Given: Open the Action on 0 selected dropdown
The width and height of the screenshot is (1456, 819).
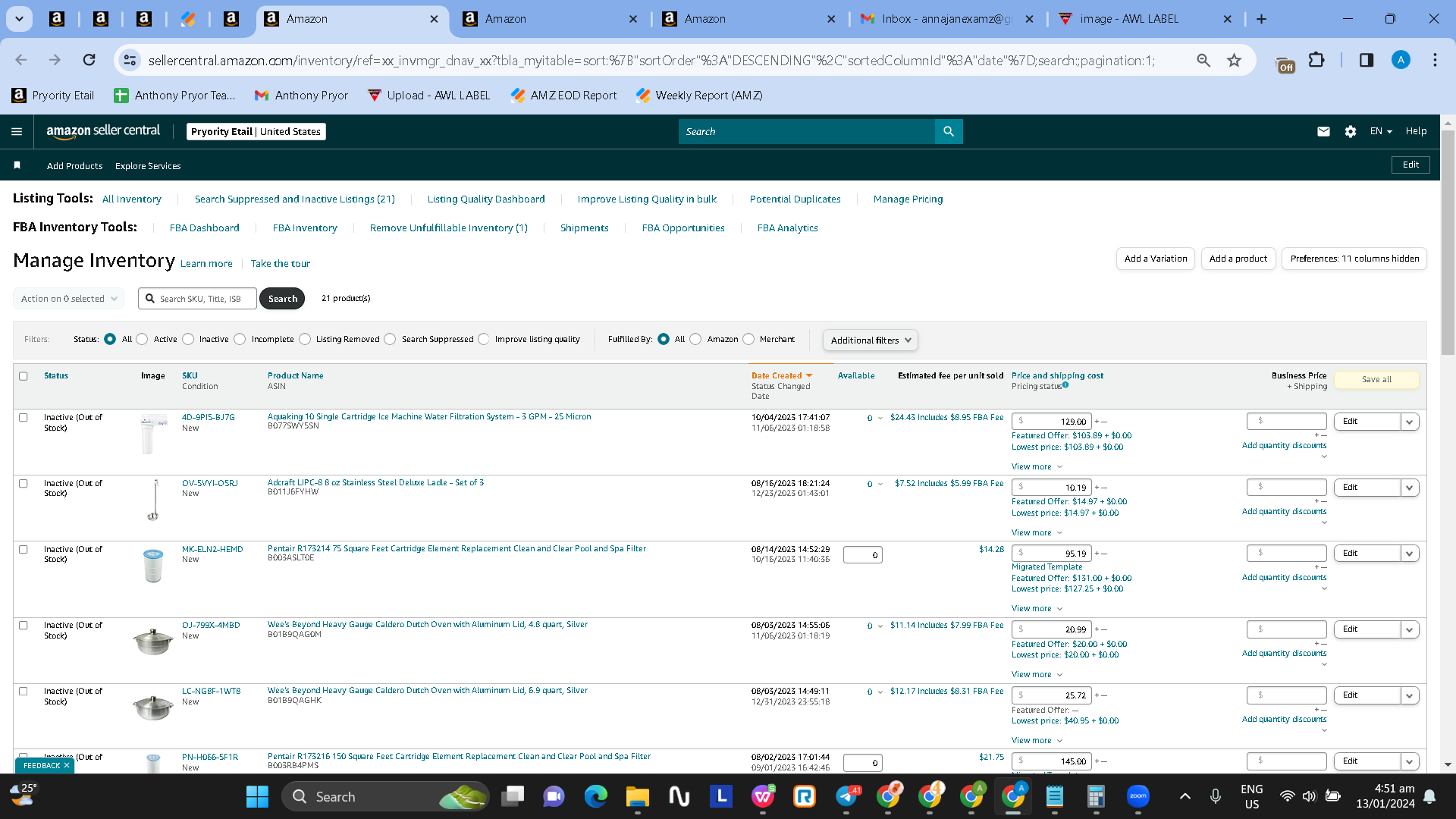Looking at the screenshot, I should point(69,299).
